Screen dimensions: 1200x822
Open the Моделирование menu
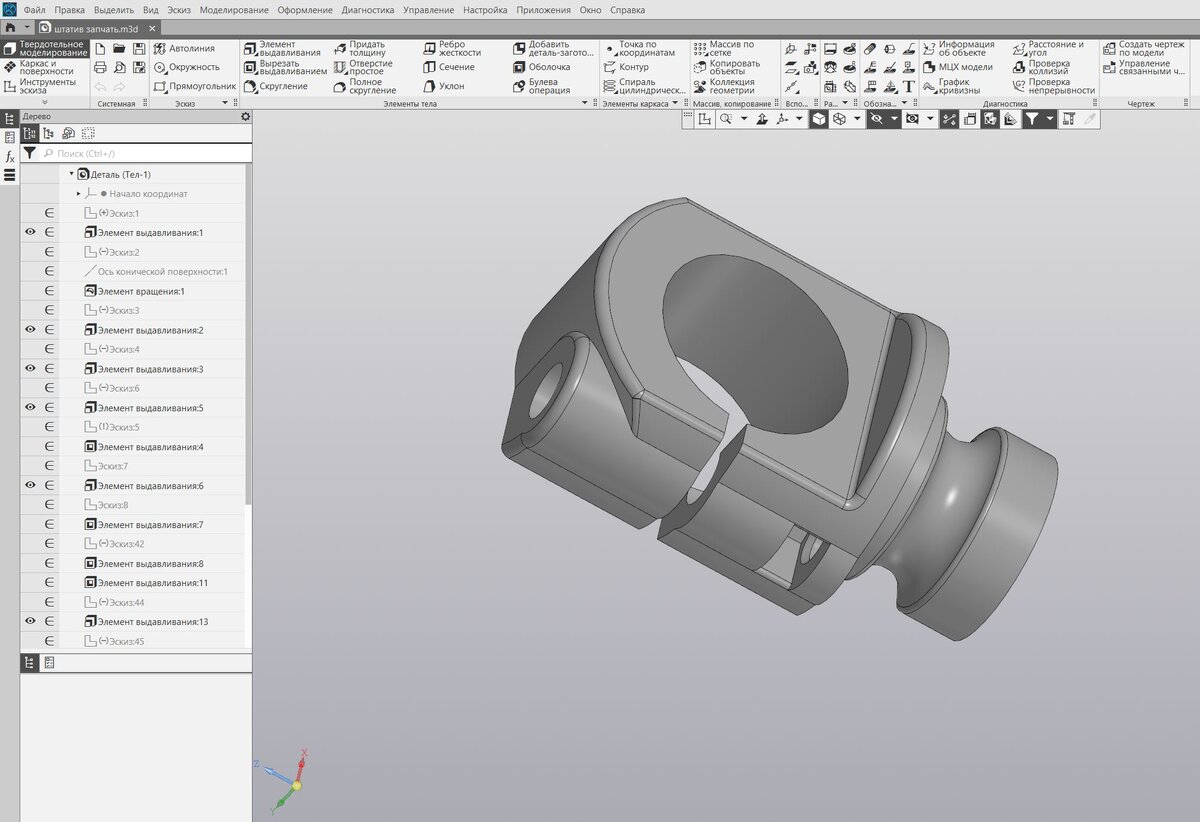click(234, 10)
